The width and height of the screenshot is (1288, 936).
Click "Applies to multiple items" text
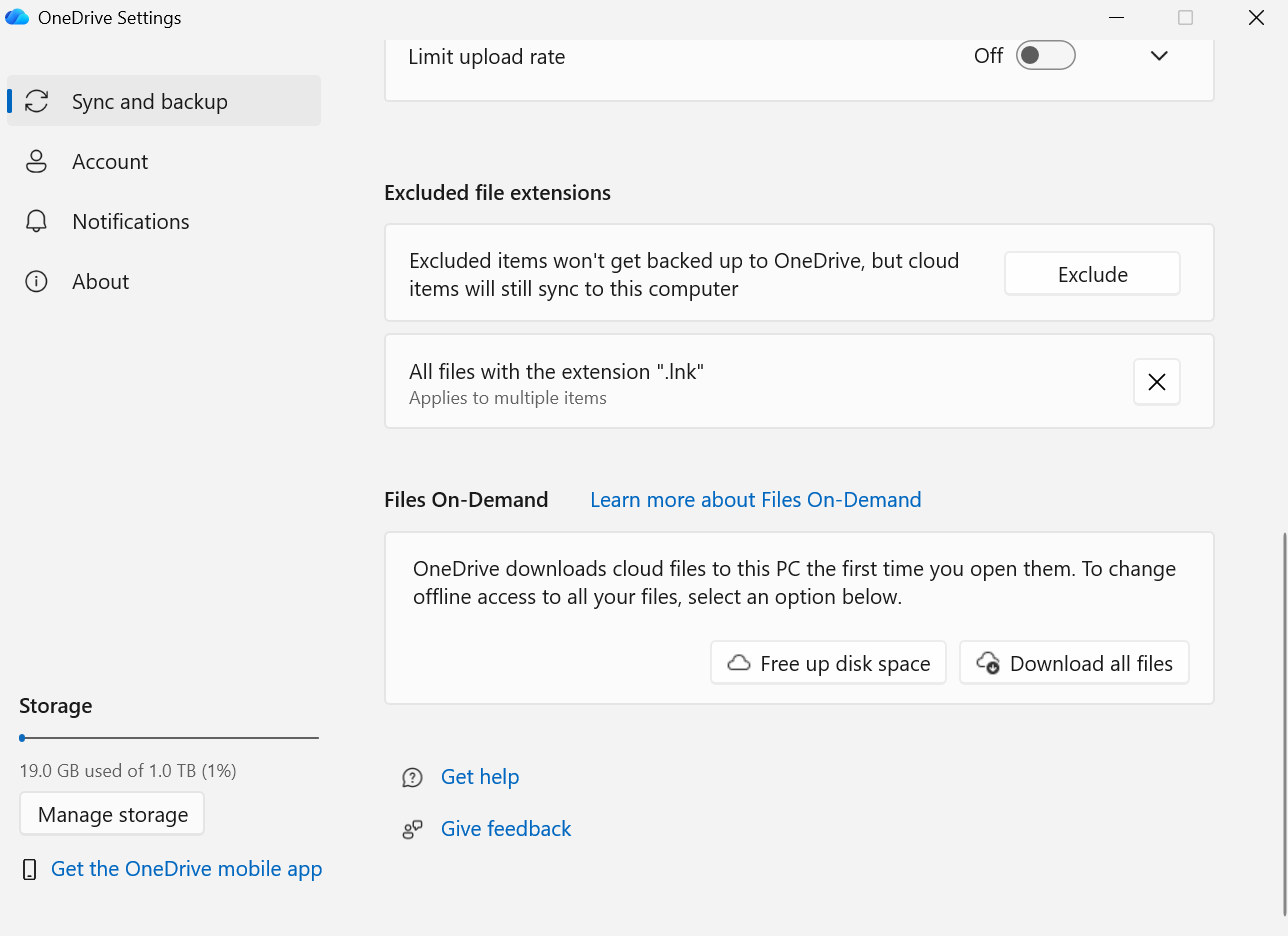[508, 398]
